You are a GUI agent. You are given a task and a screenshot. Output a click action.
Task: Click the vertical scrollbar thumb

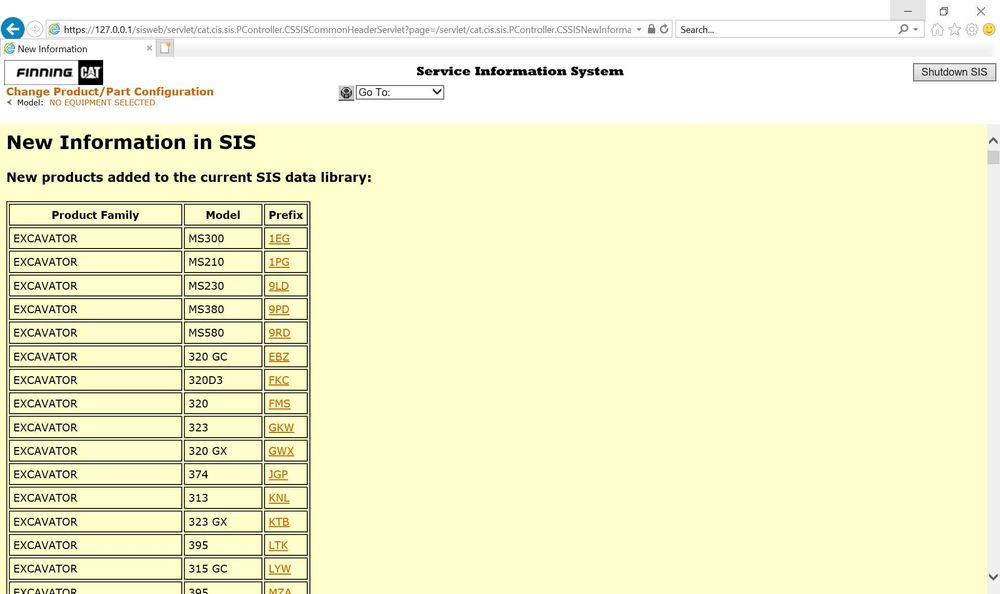pos(993,157)
